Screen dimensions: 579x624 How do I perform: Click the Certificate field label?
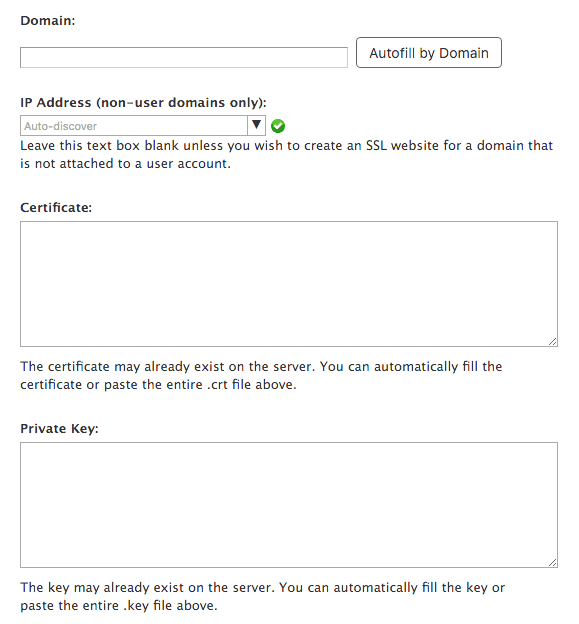[56, 207]
